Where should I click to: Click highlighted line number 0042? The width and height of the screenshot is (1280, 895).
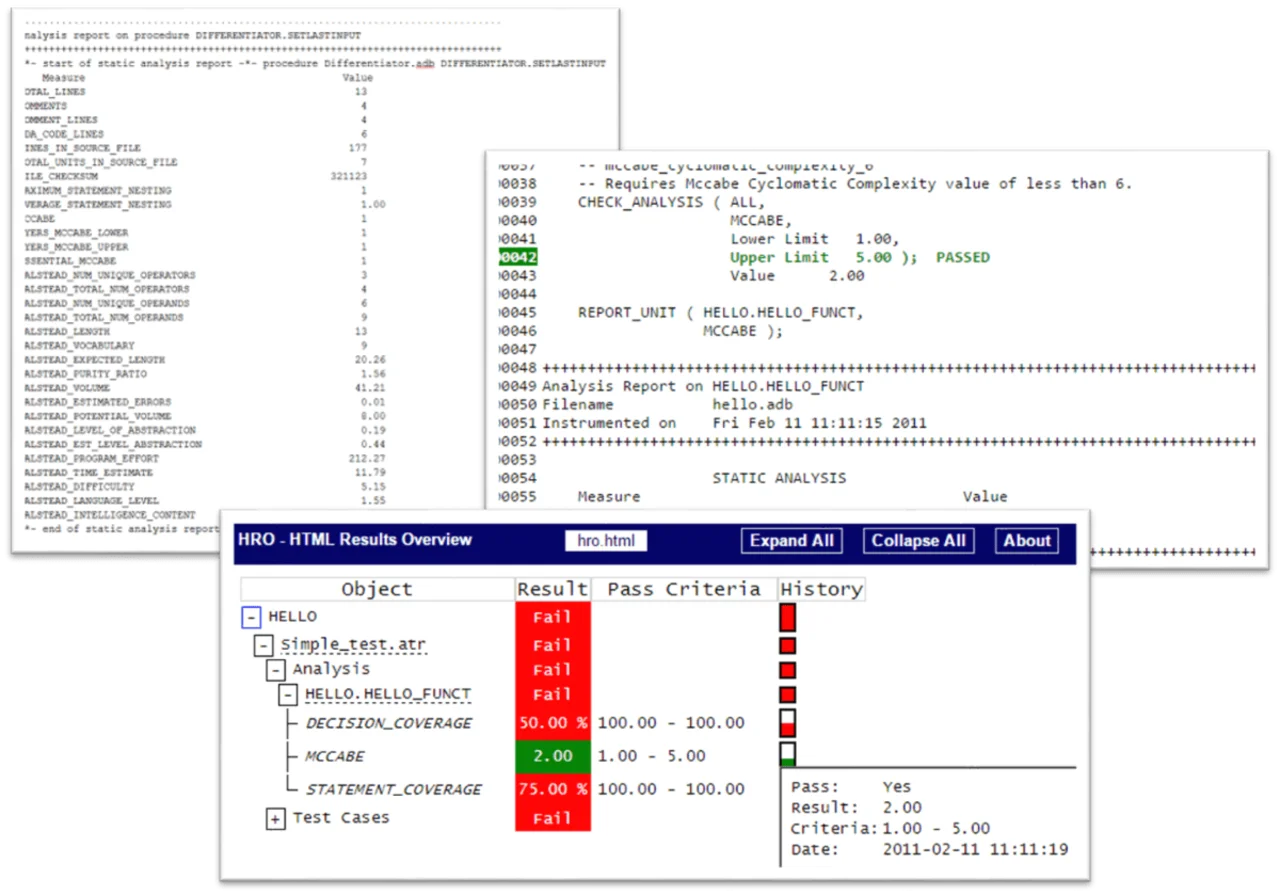click(x=519, y=257)
